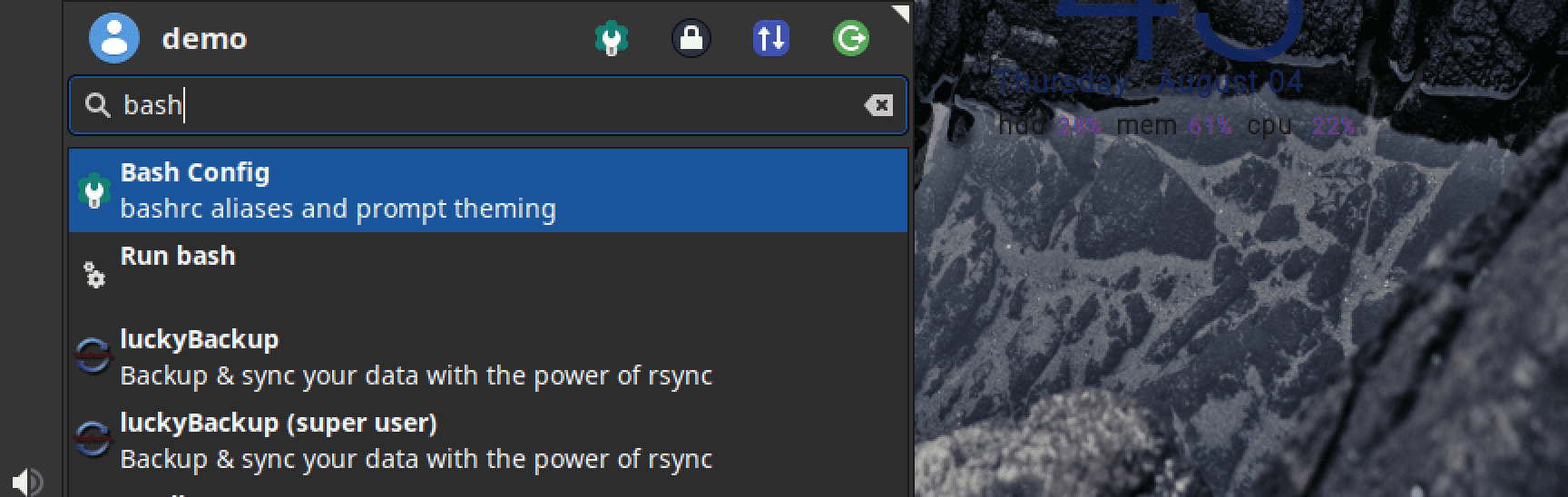This screenshot has width=1568, height=497.
Task: Log out with green arrow icon
Action: coord(851,38)
